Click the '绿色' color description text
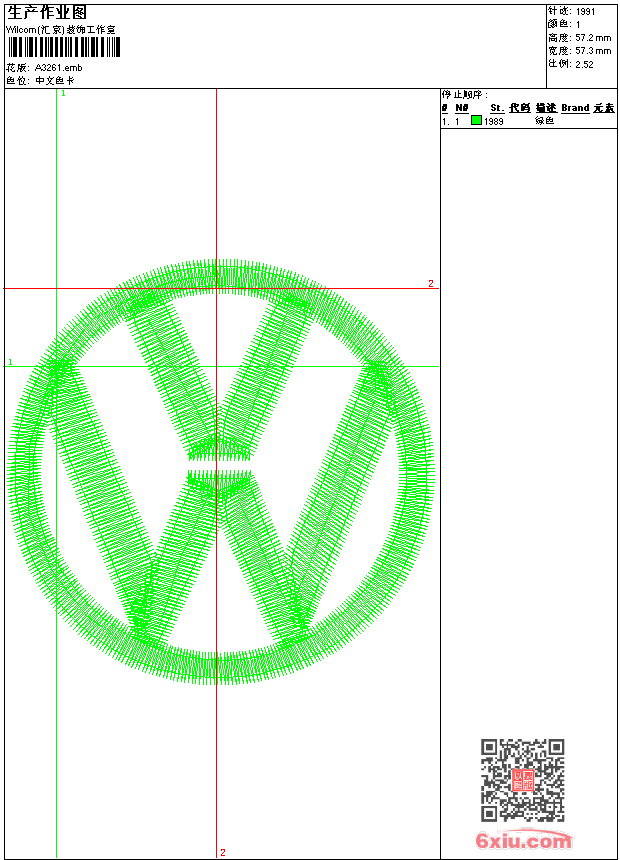 coord(544,121)
